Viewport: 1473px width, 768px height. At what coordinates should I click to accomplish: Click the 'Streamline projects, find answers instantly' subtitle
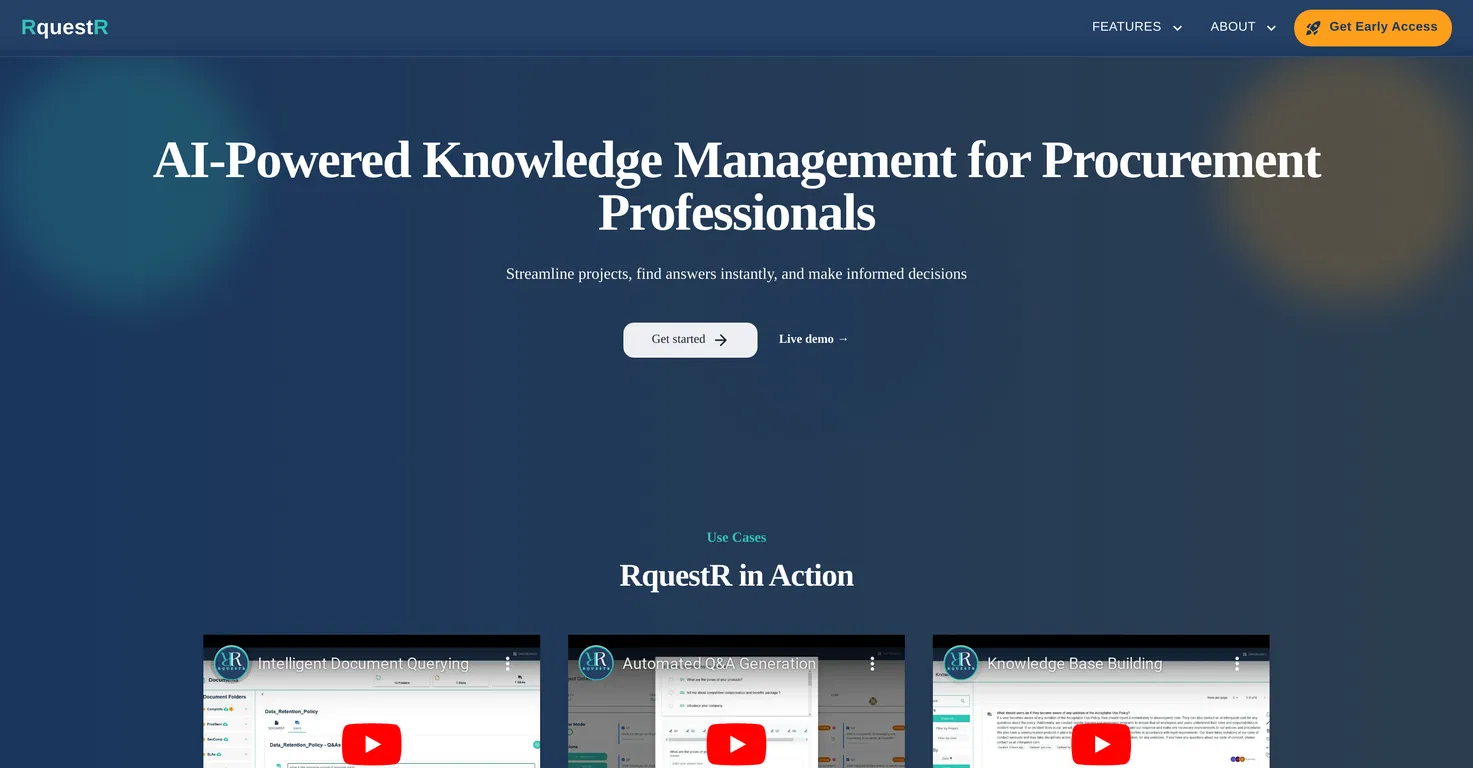point(737,274)
